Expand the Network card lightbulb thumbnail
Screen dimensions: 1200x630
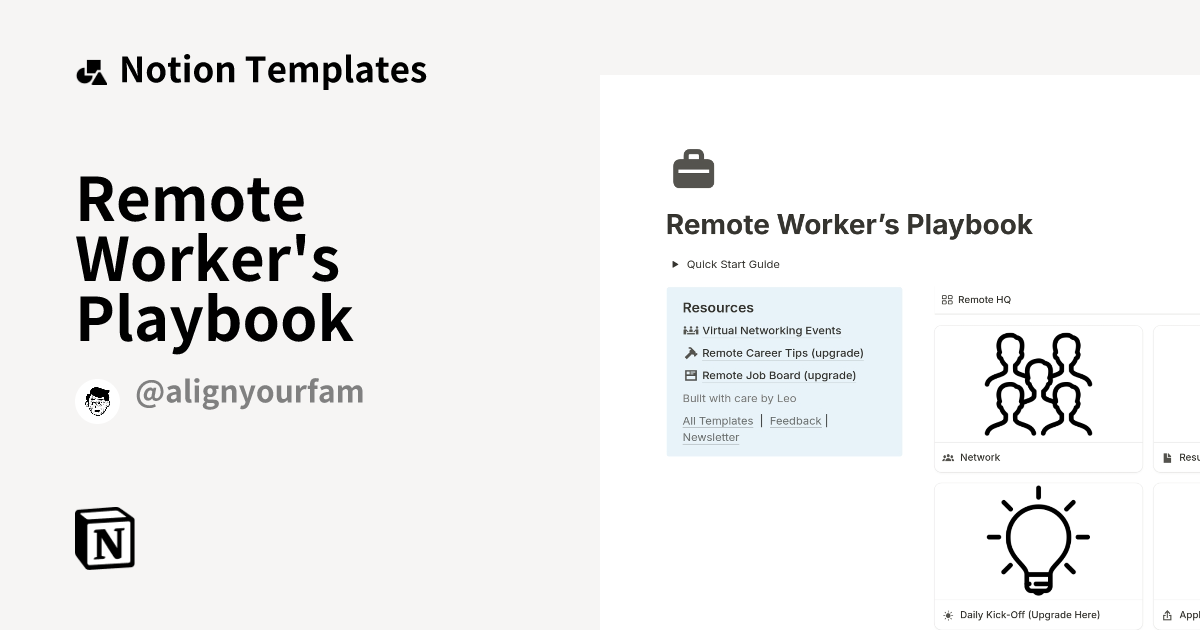point(1038,540)
